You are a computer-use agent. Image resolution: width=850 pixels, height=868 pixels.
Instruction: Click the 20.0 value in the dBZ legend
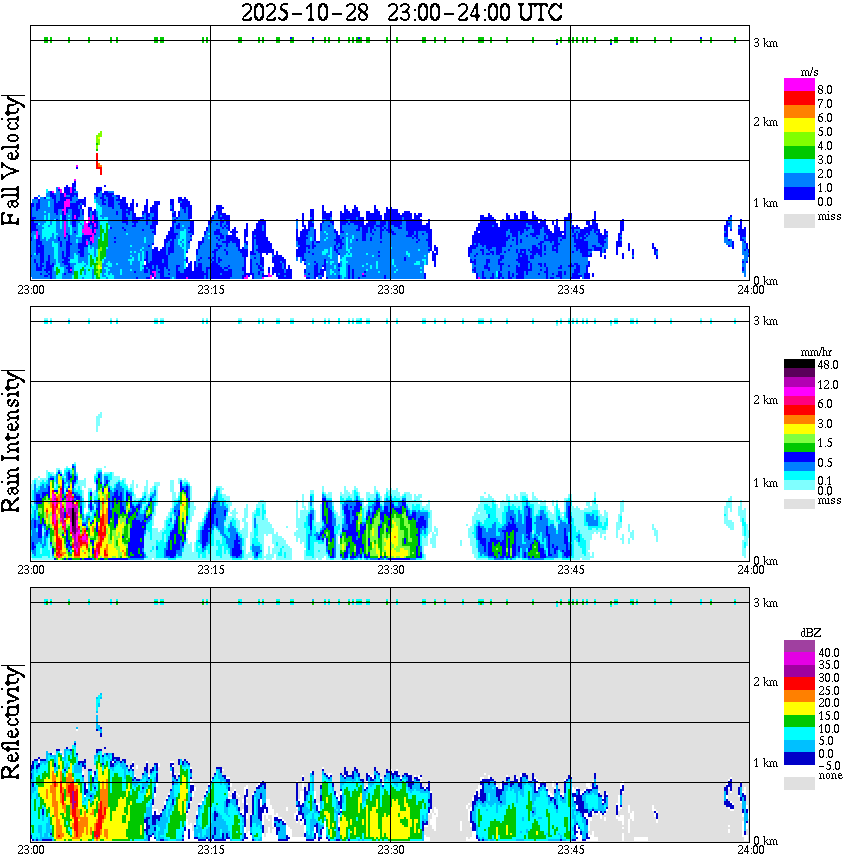[x=829, y=703]
